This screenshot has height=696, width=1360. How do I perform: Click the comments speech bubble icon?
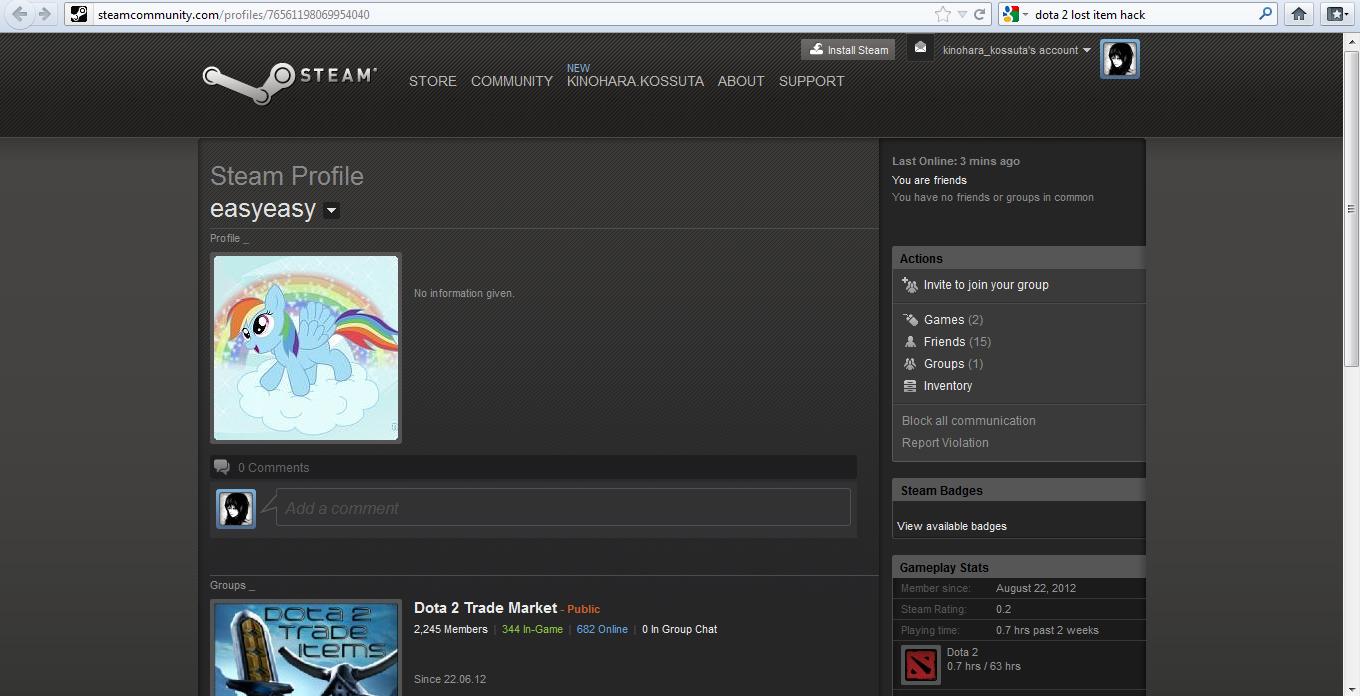(x=222, y=467)
